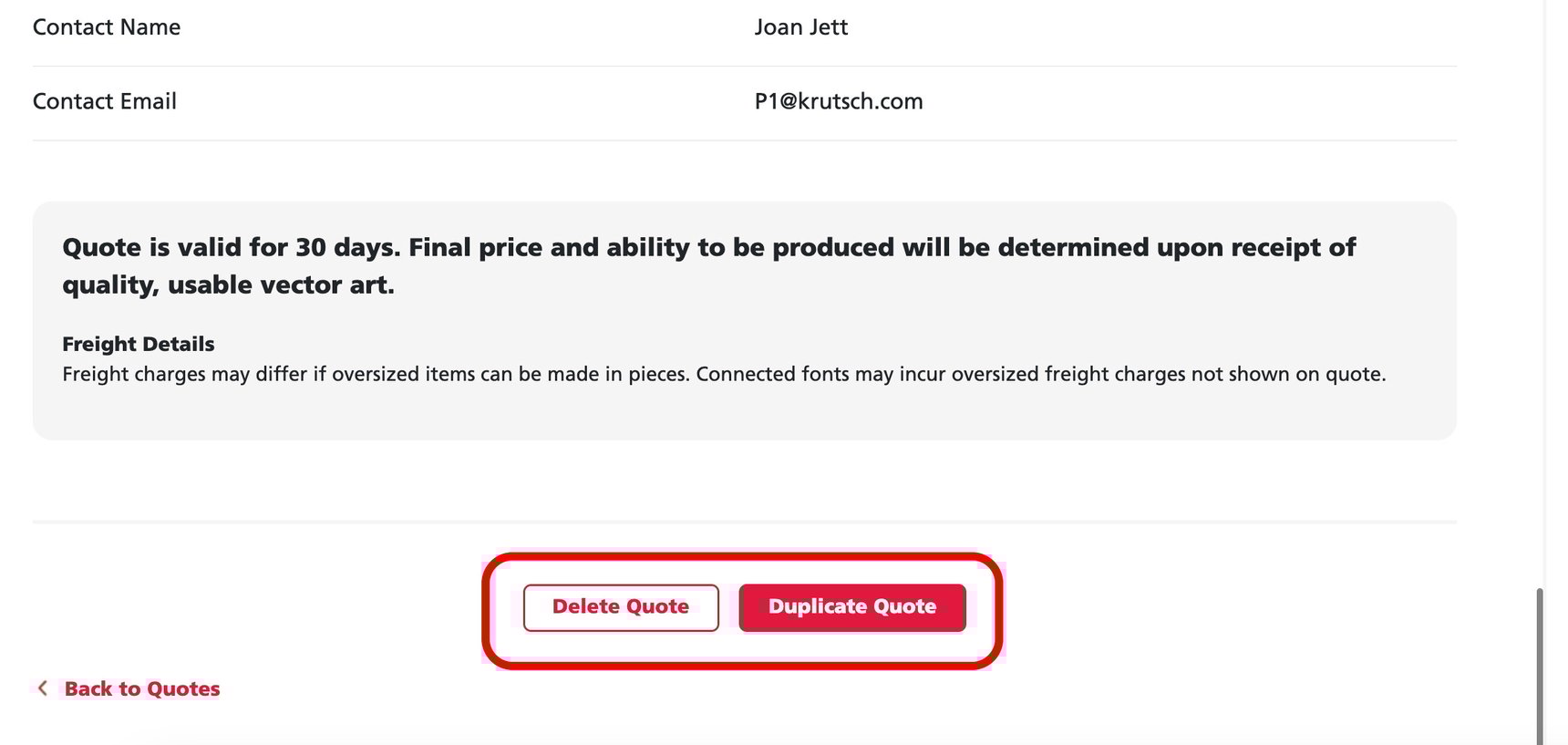Click the Delete Quote button
Screen dimensions: 1568x745
click(621, 607)
